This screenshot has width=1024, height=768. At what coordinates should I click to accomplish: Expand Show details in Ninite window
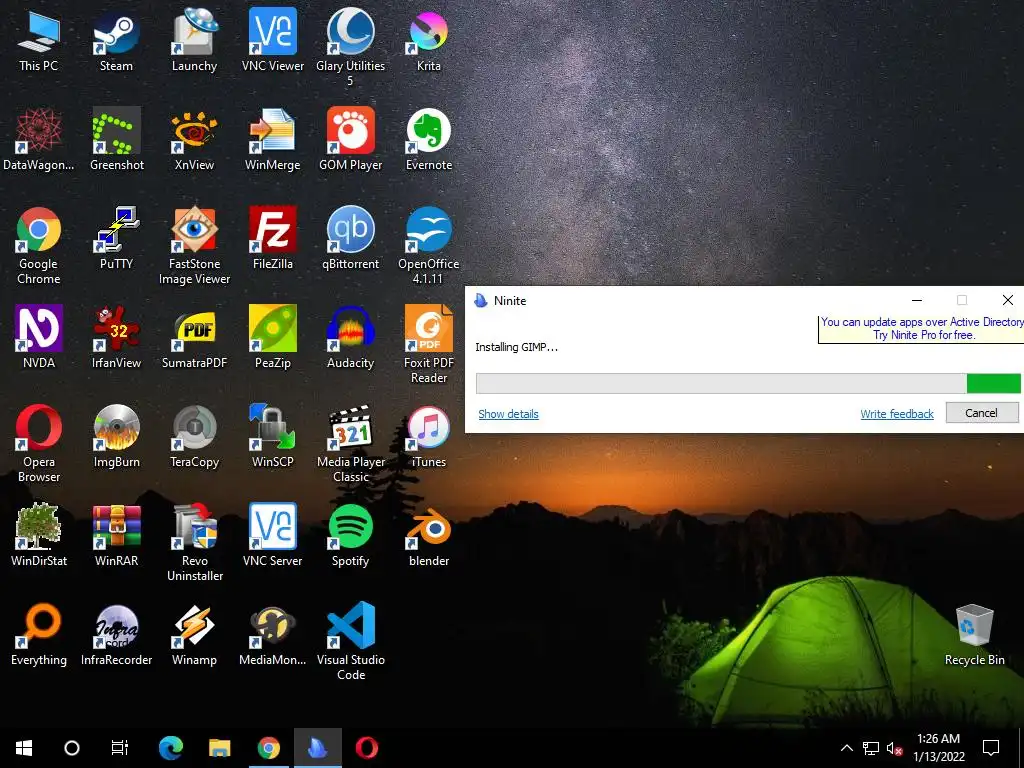(508, 414)
